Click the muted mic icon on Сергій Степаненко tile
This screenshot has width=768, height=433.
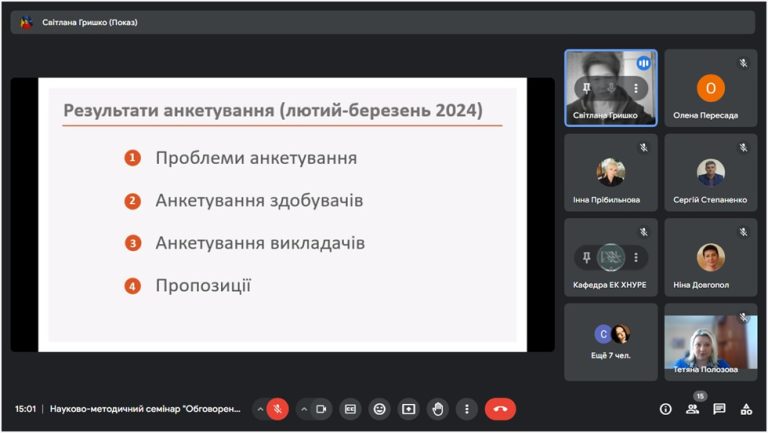point(744,147)
